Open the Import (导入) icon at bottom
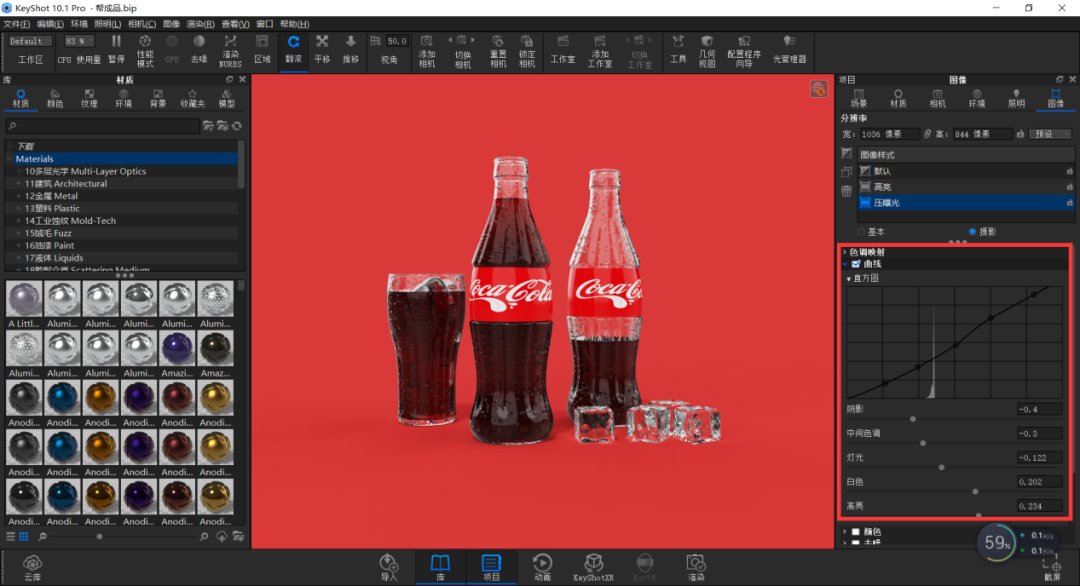 tap(388, 567)
